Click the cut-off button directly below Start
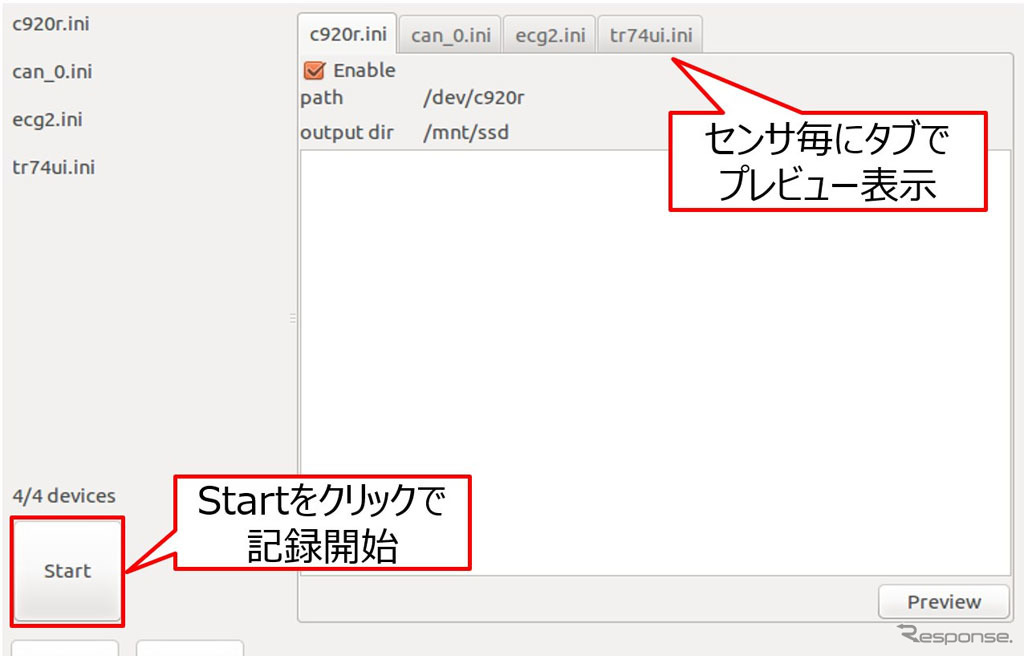Screen dimensions: 1024x656 coord(65,648)
